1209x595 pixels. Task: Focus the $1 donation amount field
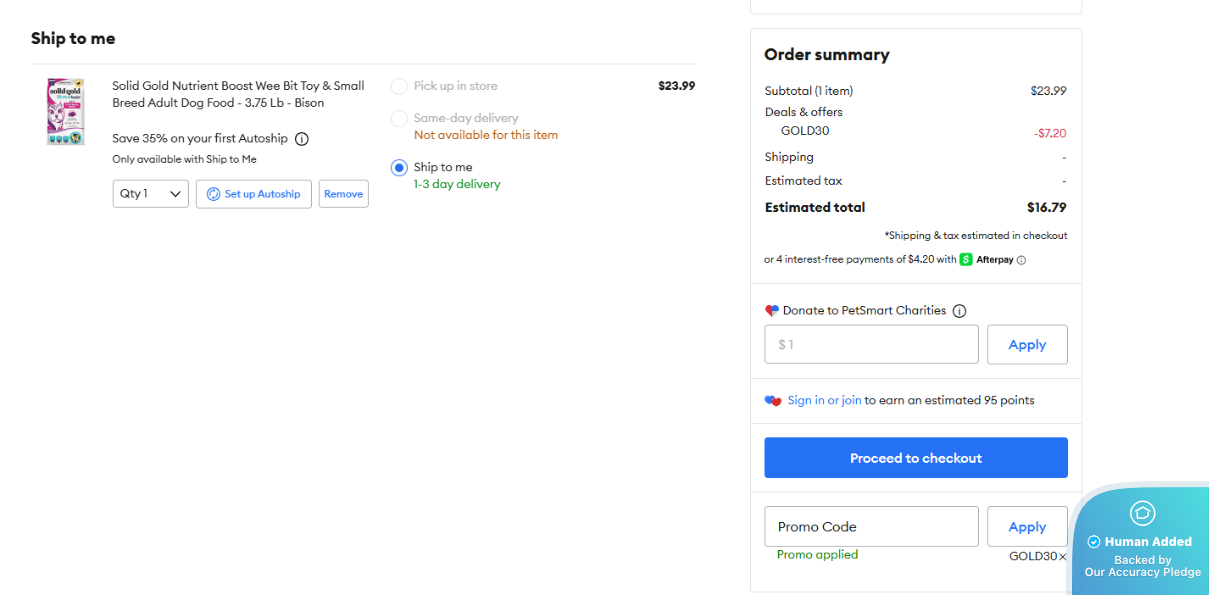coord(871,345)
